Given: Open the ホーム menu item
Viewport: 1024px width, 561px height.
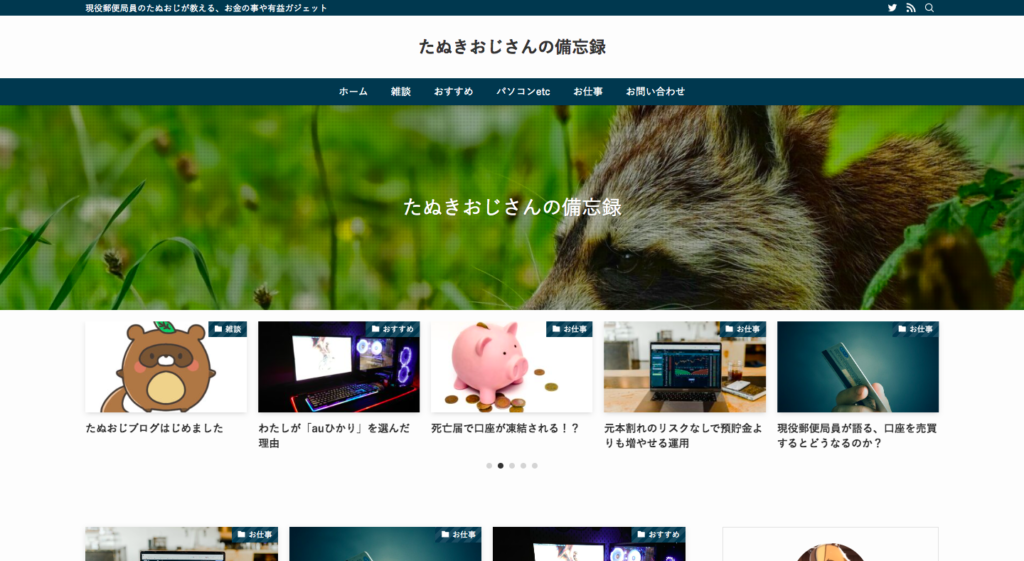Looking at the screenshot, I should (x=353, y=92).
